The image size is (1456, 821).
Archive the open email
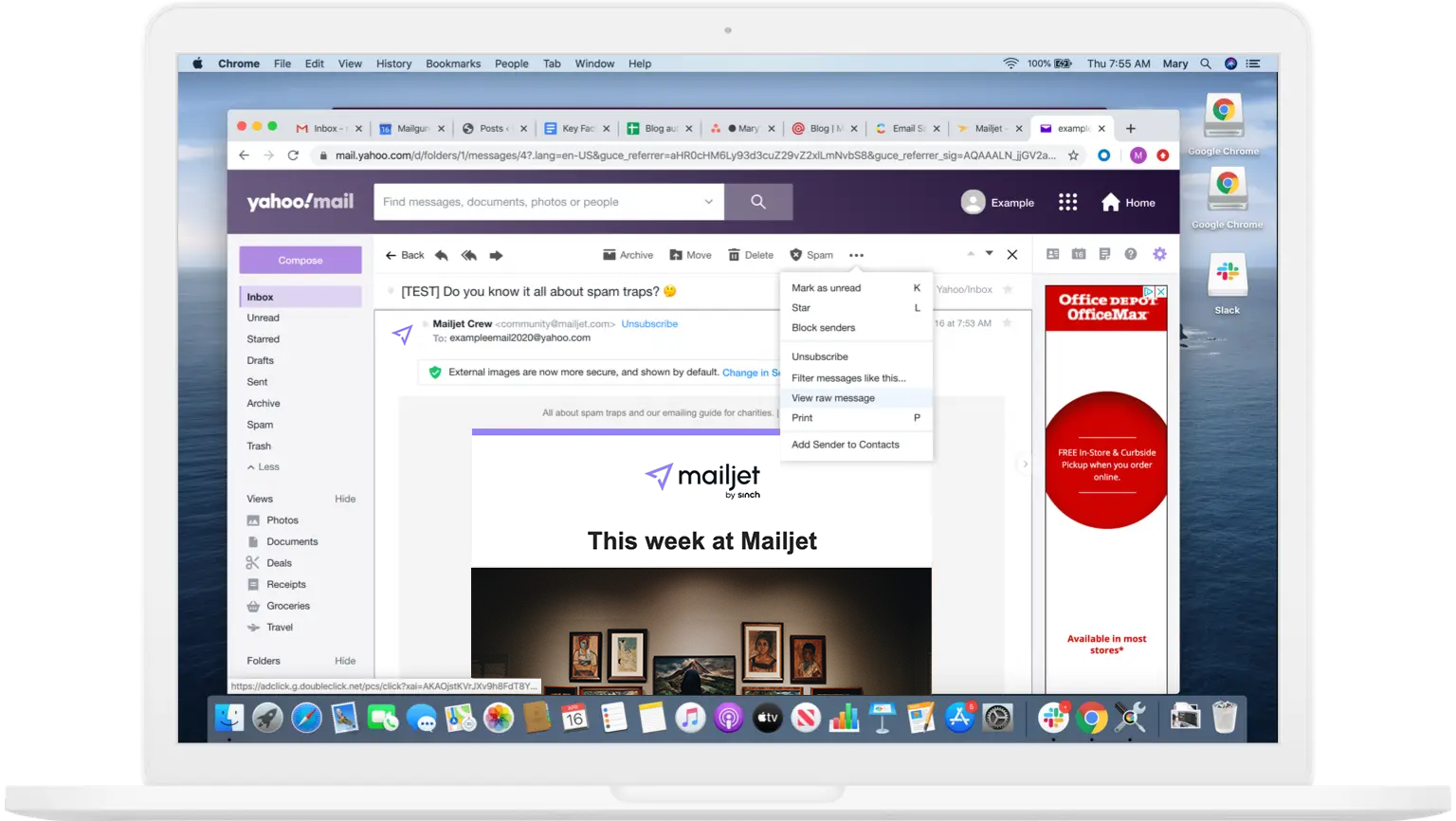click(x=628, y=255)
